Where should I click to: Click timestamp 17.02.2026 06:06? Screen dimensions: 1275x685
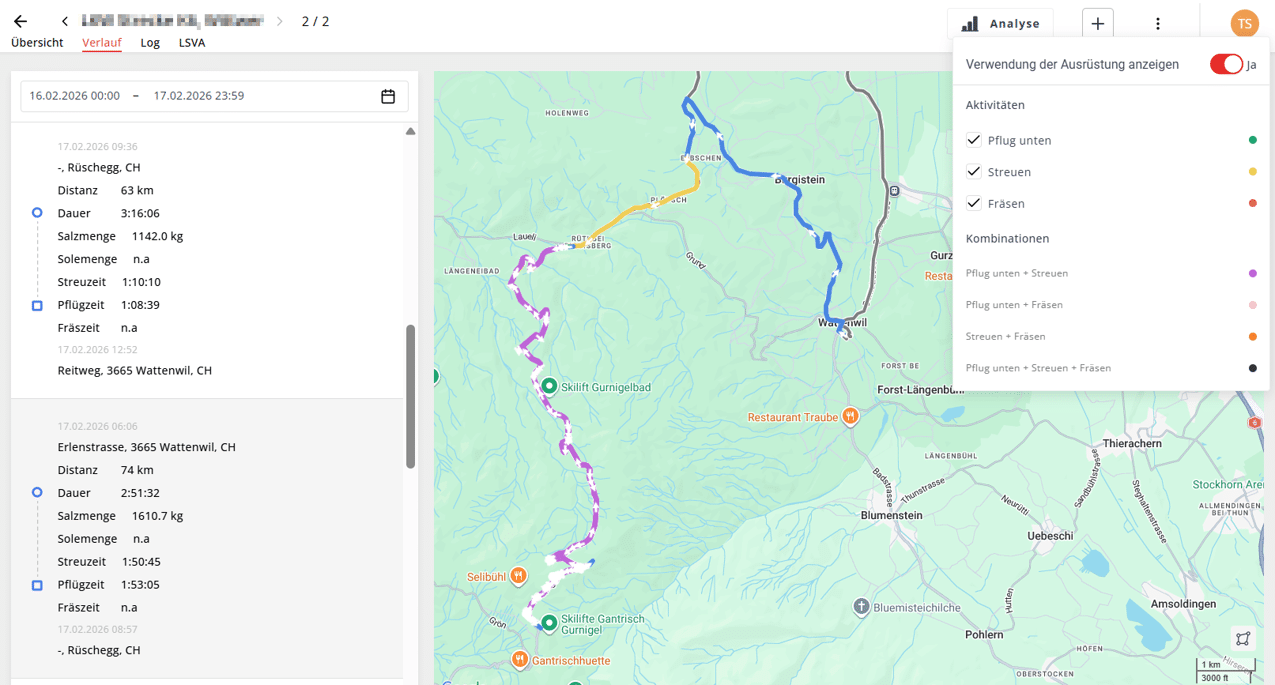coord(98,426)
